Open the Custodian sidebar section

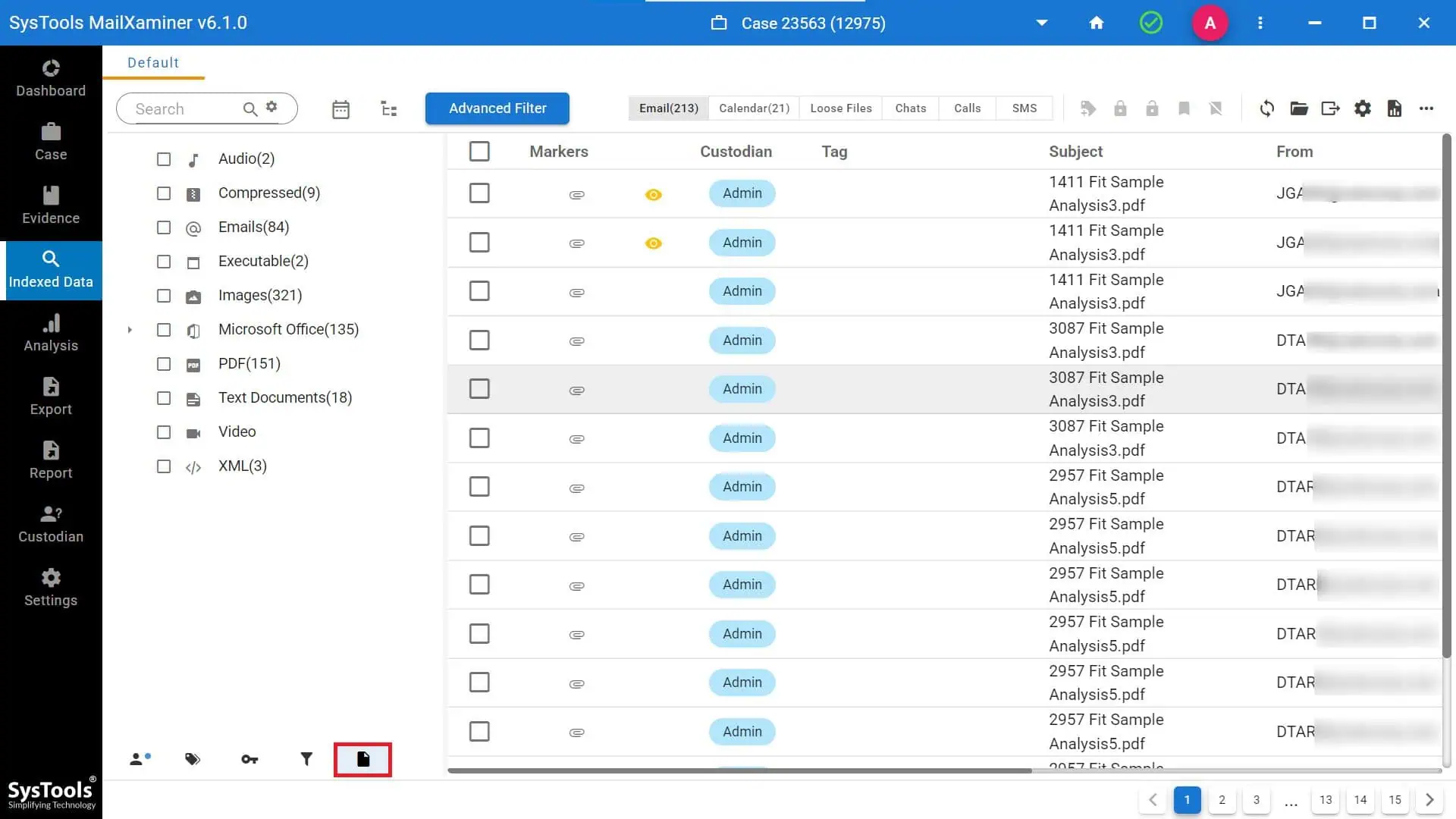click(51, 524)
